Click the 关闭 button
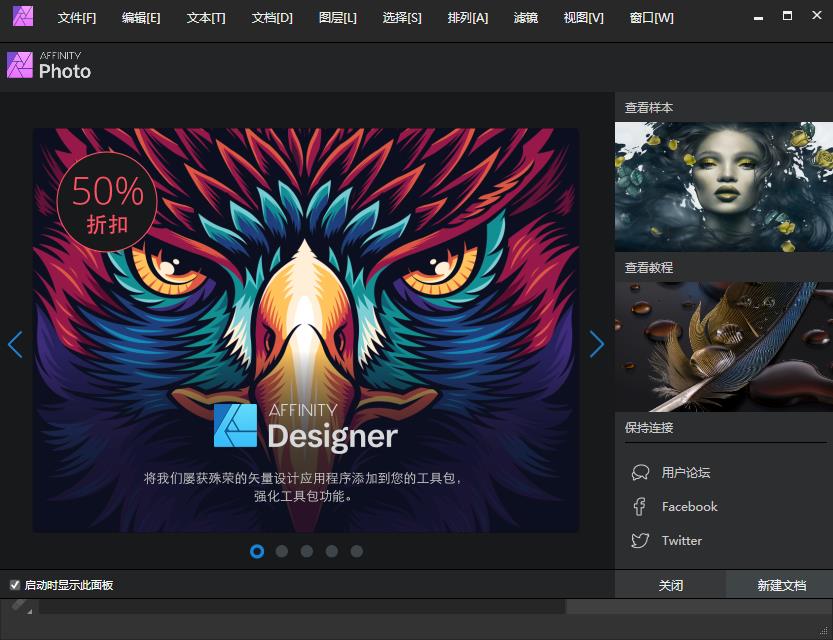The height and width of the screenshot is (640, 833). click(671, 584)
